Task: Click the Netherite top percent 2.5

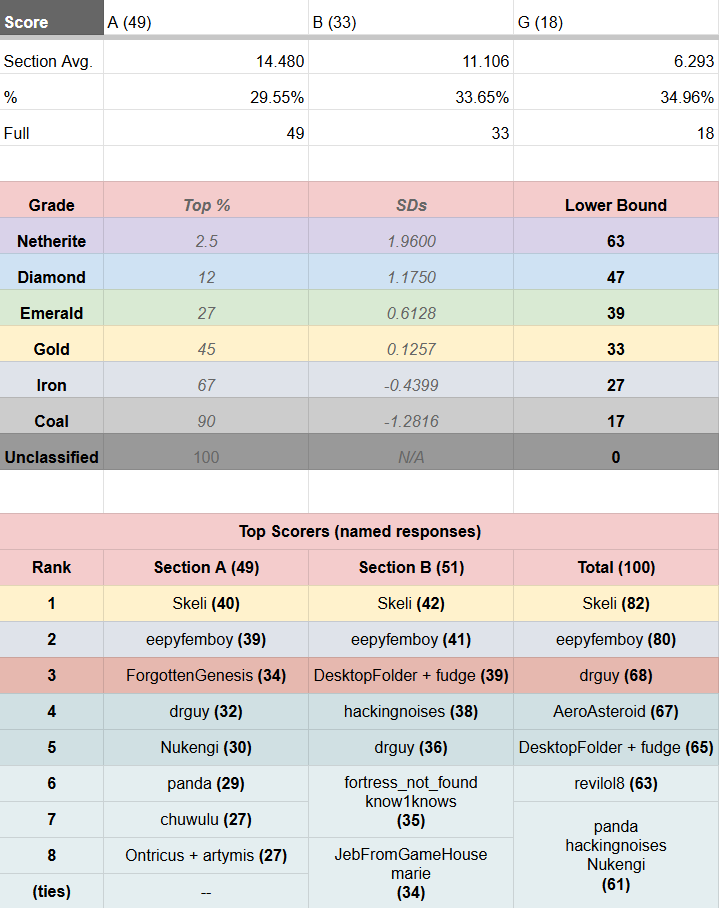Action: [206, 236]
